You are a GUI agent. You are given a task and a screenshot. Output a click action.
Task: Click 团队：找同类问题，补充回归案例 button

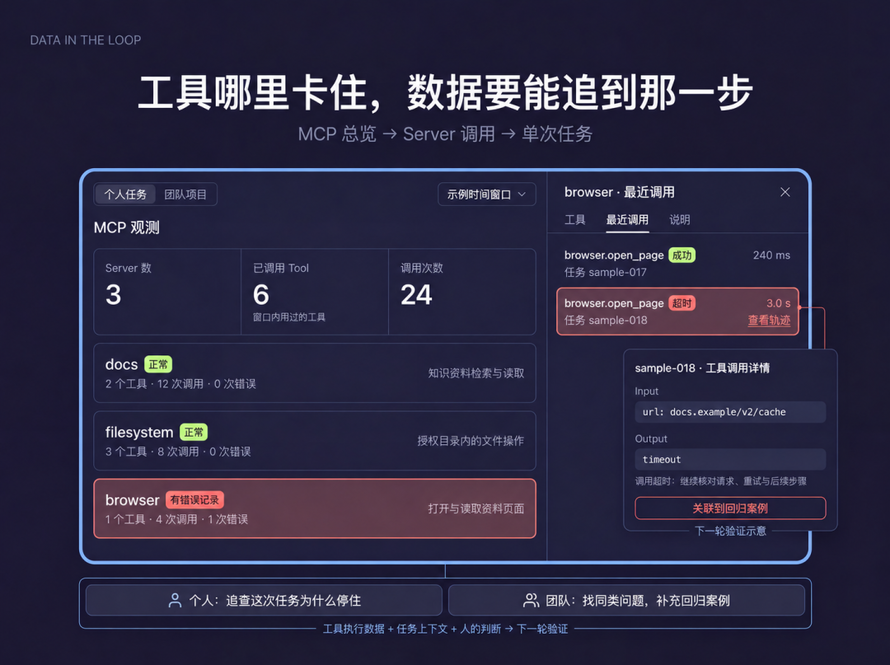(x=627, y=600)
